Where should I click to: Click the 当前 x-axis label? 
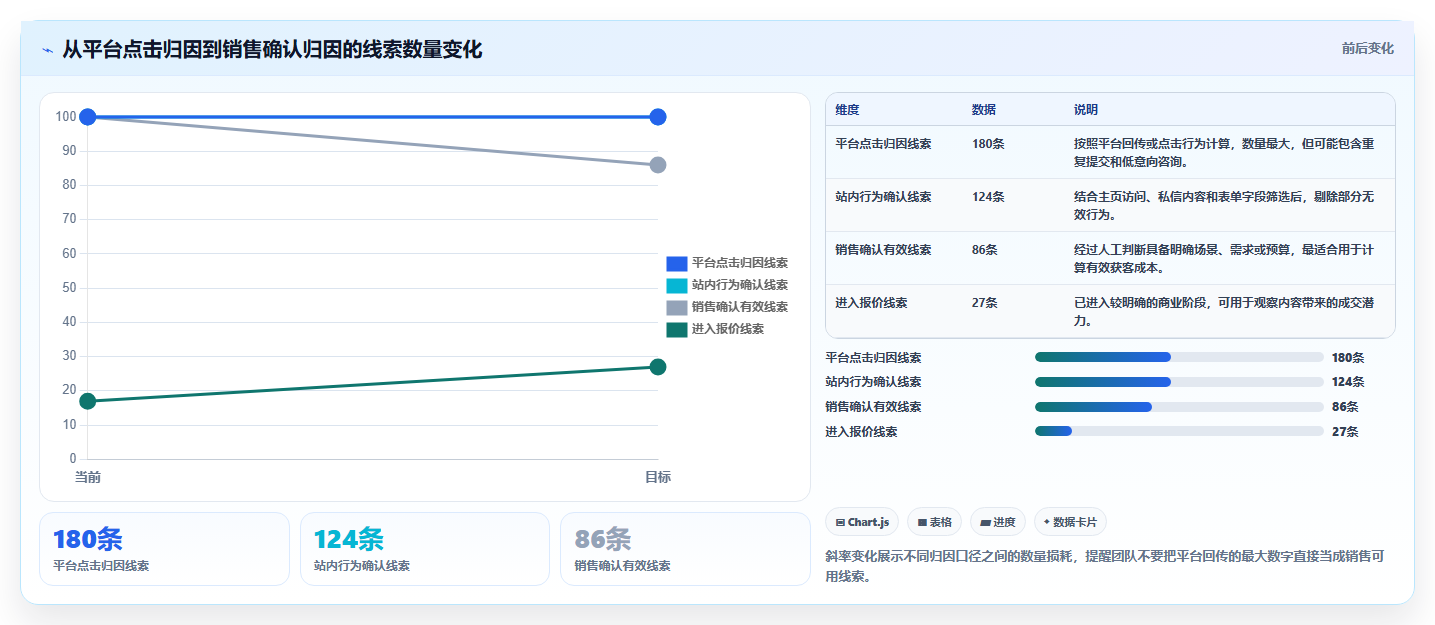tap(88, 478)
